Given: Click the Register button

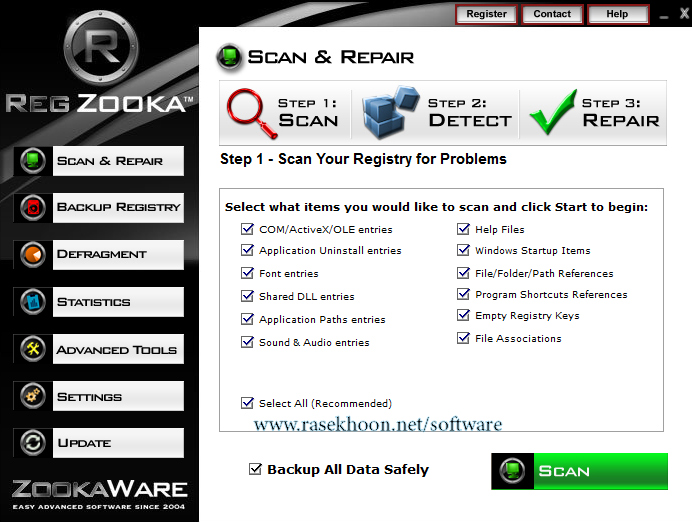Looking at the screenshot, I should (486, 14).
